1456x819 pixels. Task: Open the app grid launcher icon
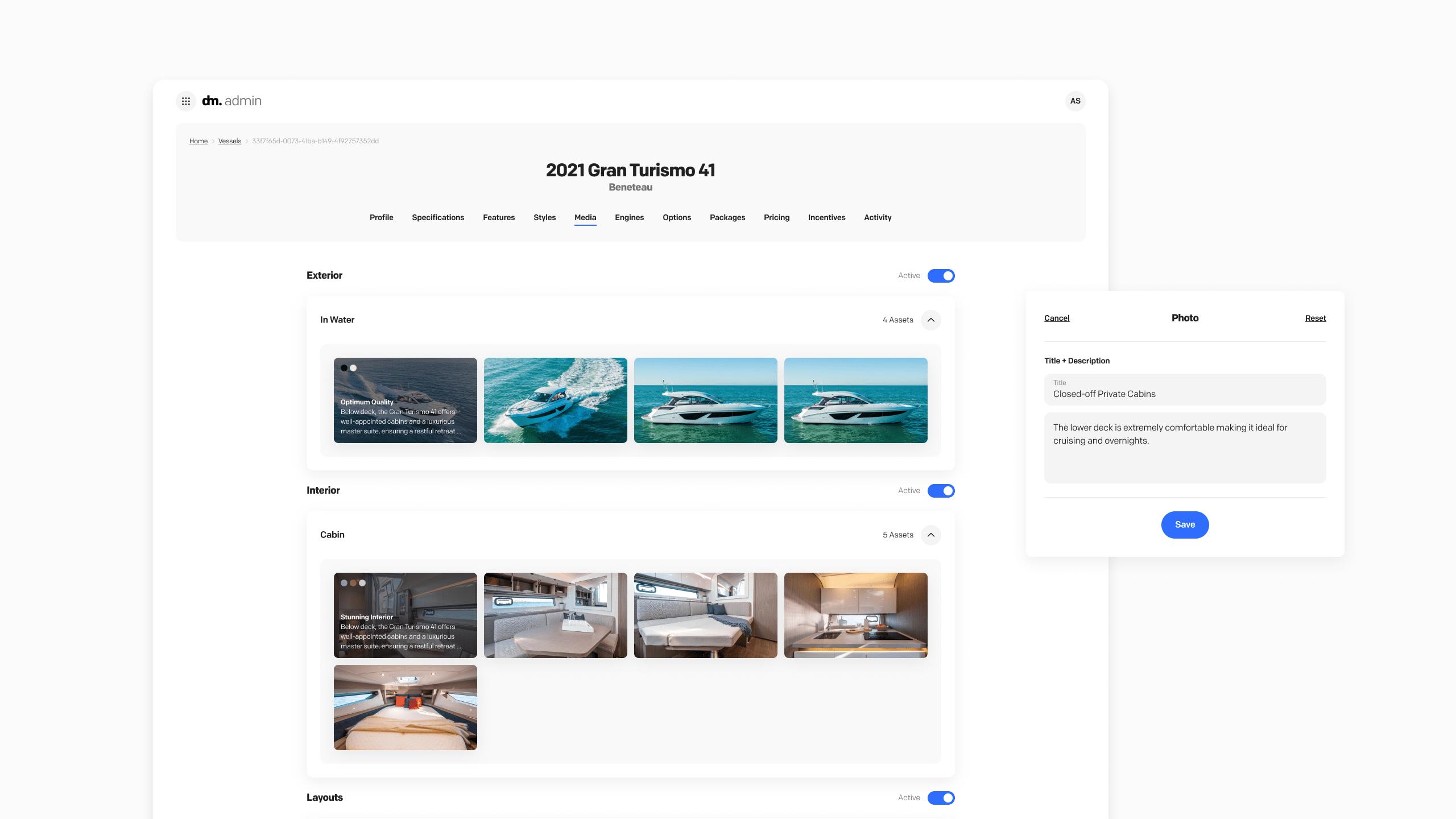pos(185,101)
